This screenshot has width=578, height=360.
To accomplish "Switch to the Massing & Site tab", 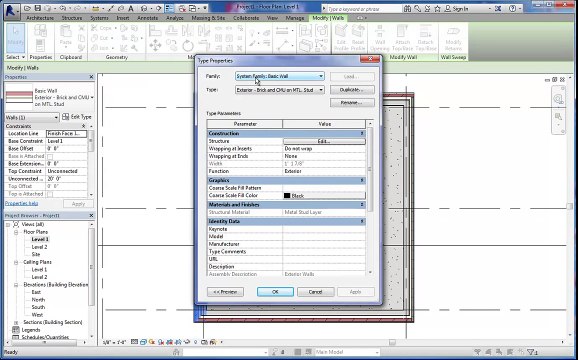I will (x=208, y=18).
